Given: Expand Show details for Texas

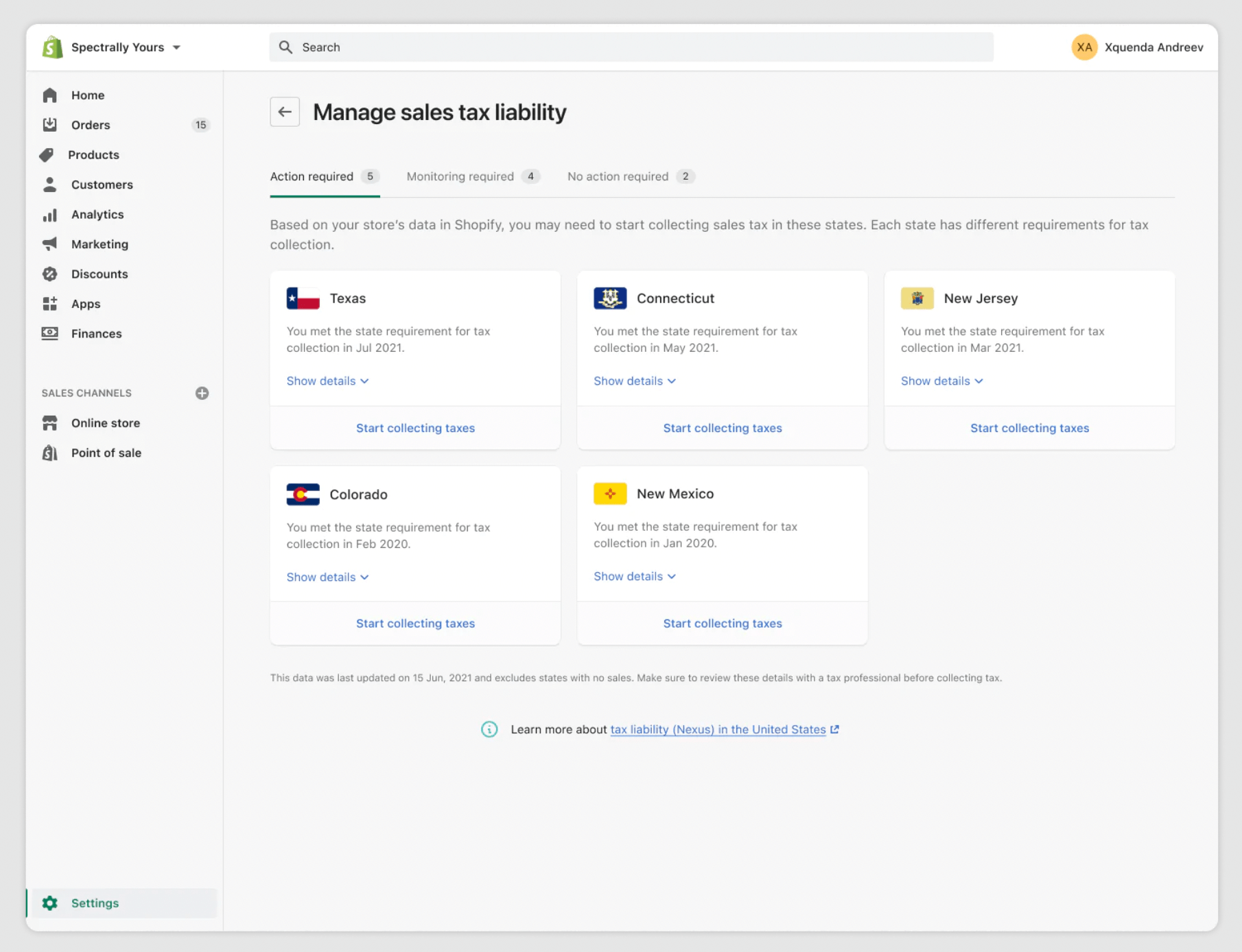Looking at the screenshot, I should tap(327, 381).
